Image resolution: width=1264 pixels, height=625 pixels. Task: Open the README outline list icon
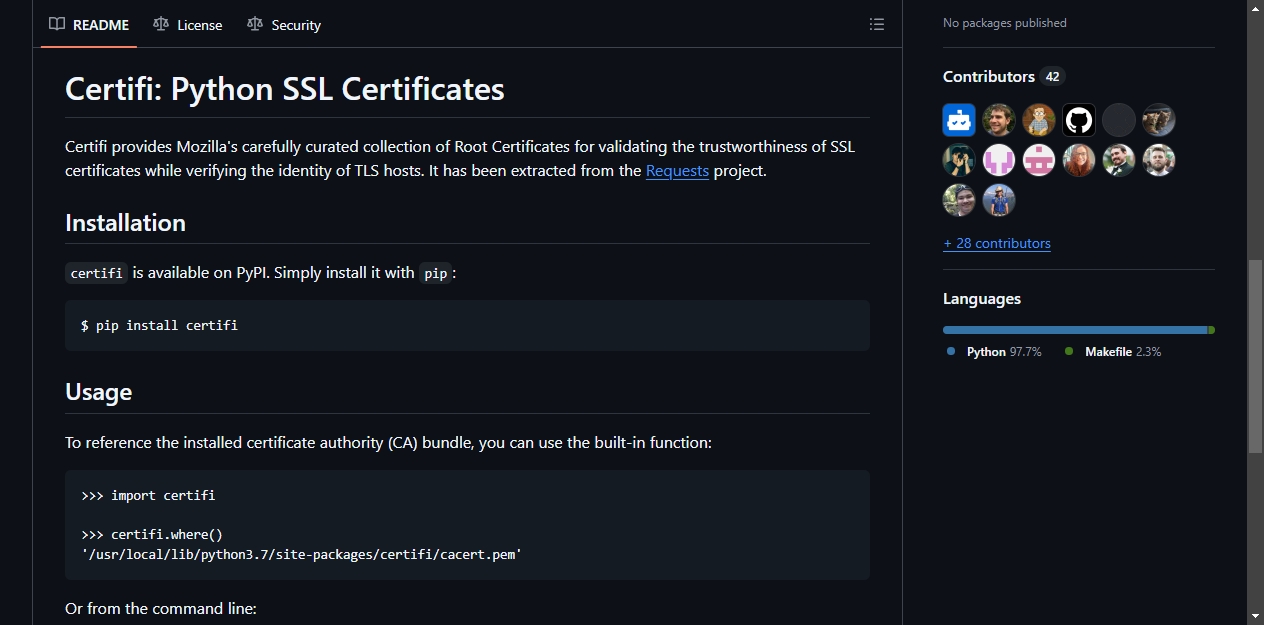tap(877, 24)
